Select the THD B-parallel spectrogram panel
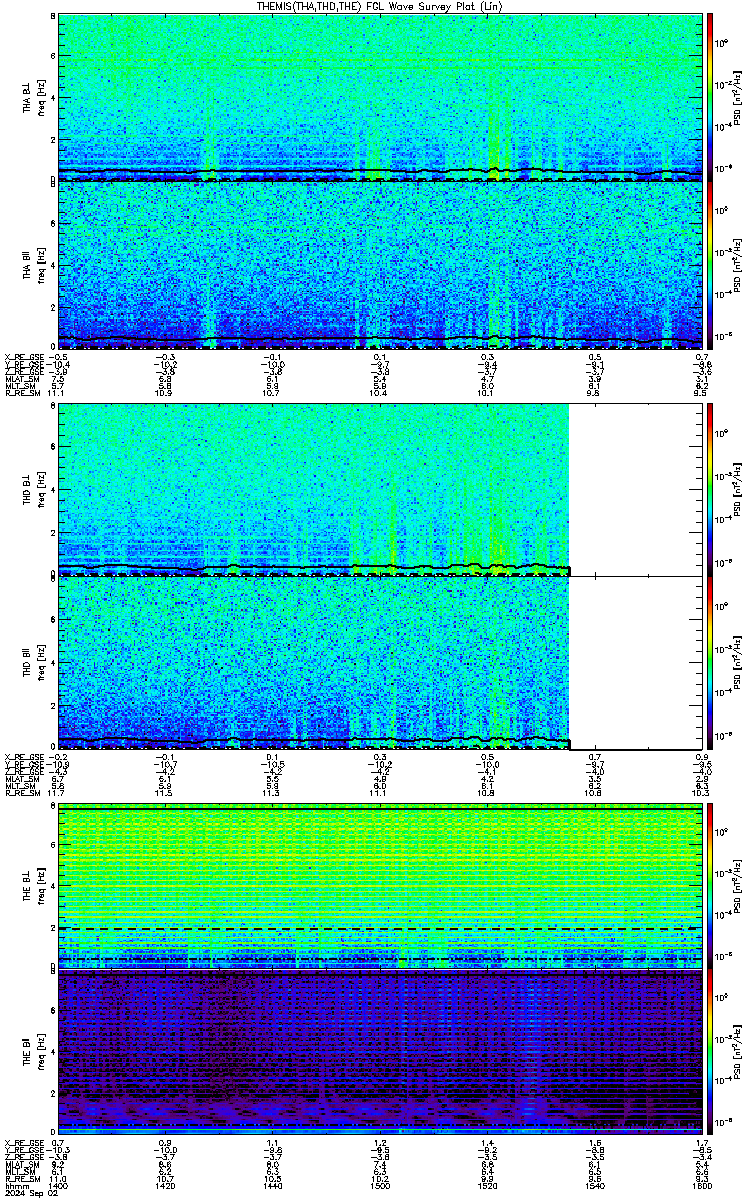Image resolution: width=750 pixels, height=1200 pixels. point(314,663)
